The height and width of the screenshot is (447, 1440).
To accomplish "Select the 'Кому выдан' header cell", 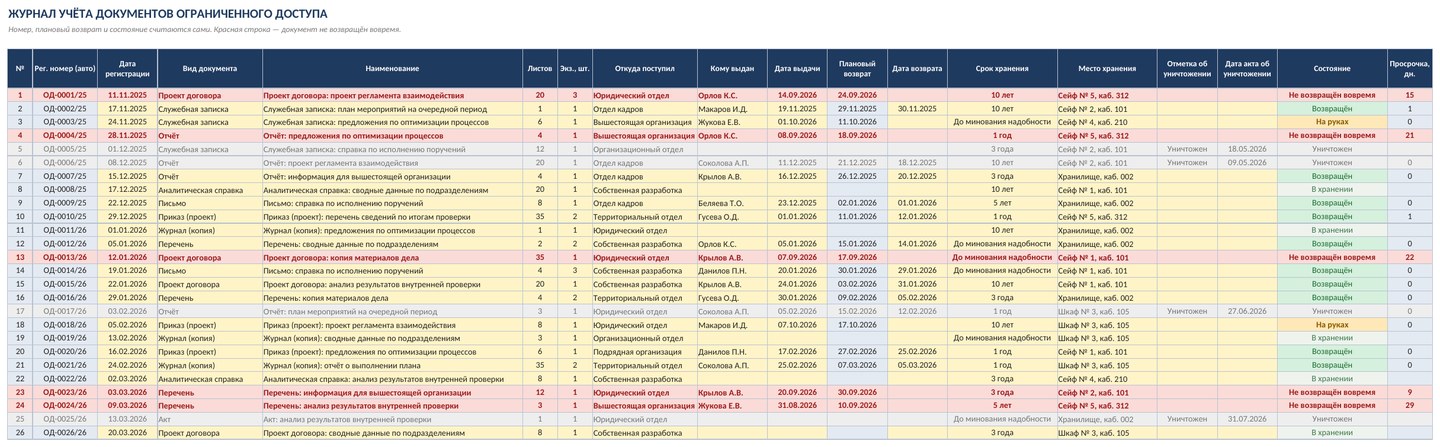I will click(x=732, y=69).
